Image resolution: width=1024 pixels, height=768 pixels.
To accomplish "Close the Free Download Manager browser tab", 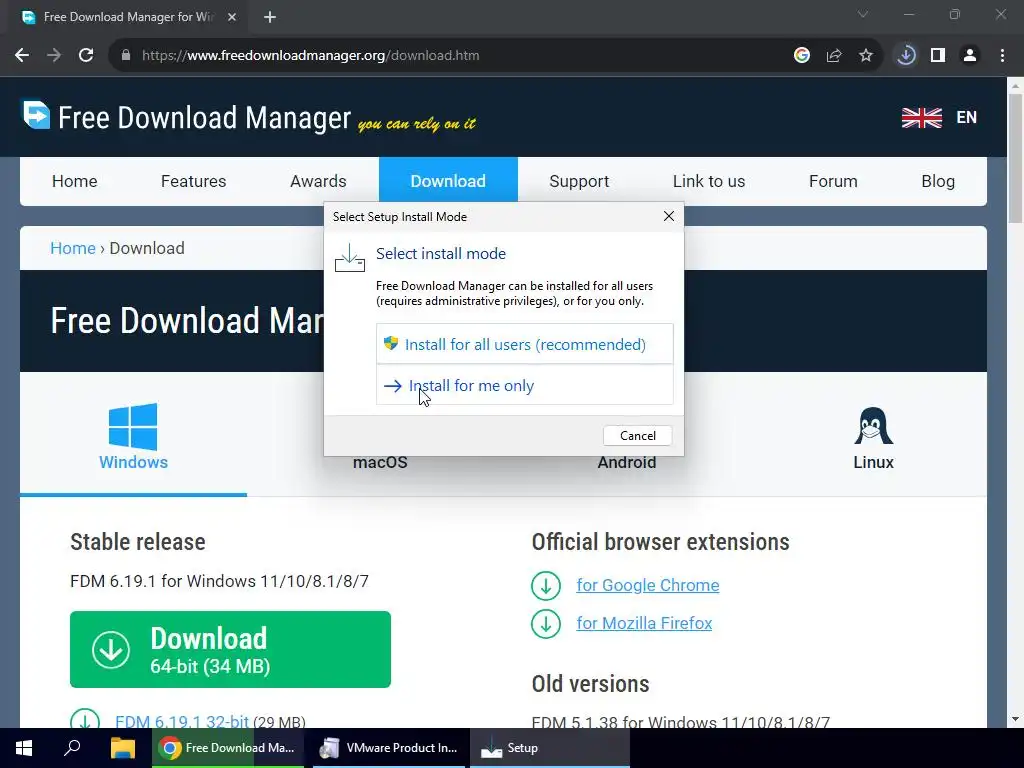I will point(232,17).
